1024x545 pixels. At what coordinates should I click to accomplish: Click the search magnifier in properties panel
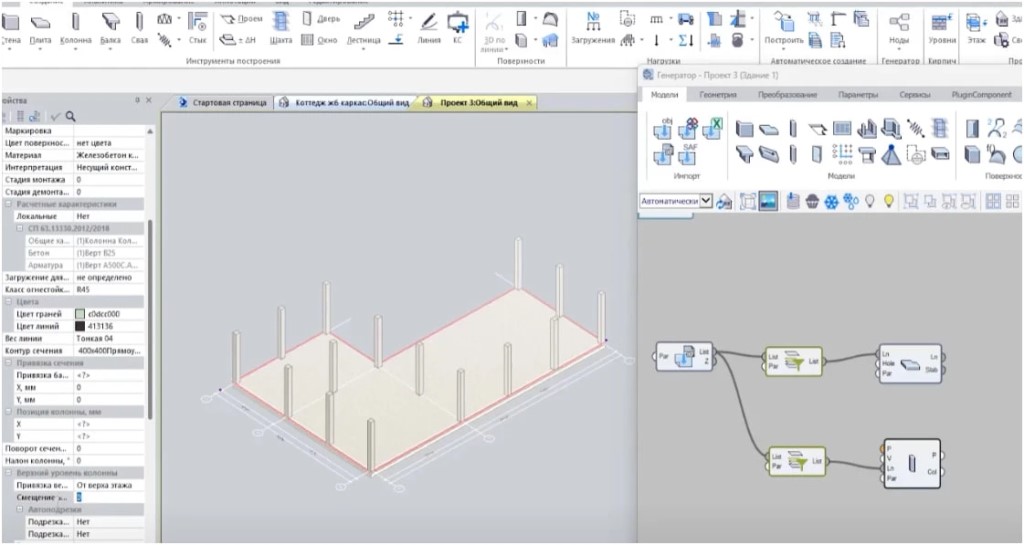click(71, 117)
